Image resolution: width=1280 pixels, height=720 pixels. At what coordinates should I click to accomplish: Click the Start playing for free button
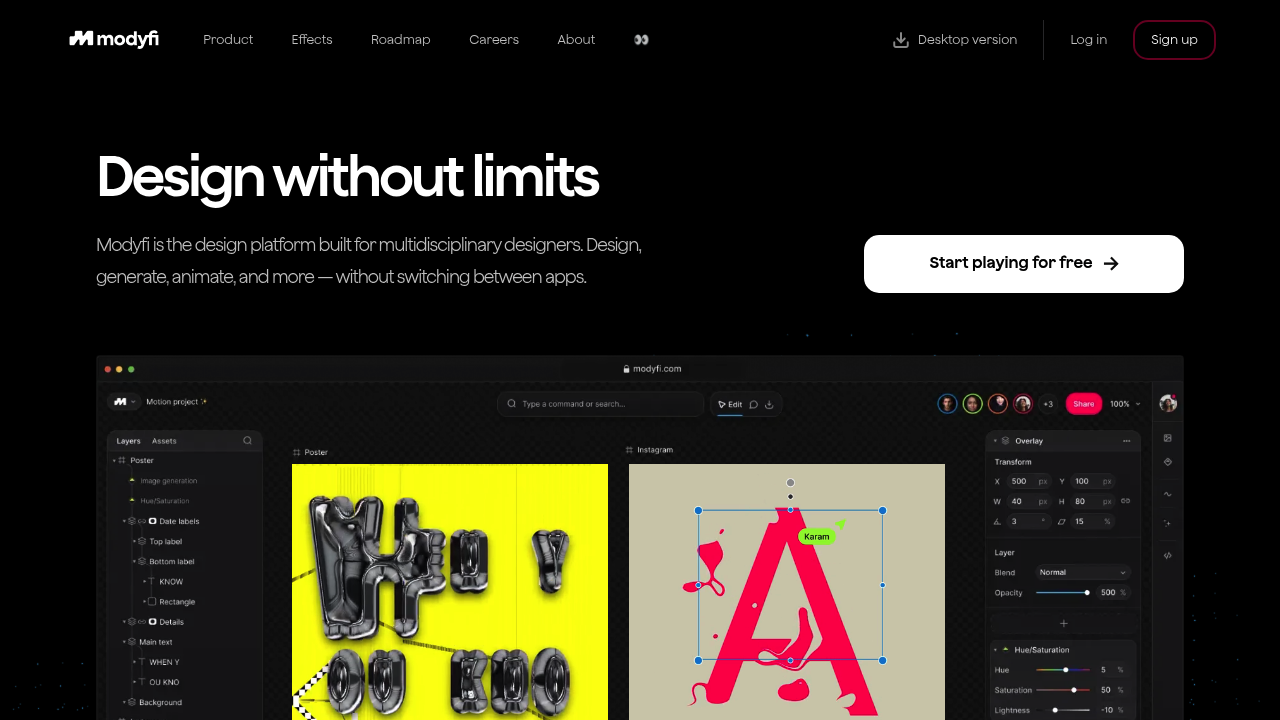[x=1024, y=264]
